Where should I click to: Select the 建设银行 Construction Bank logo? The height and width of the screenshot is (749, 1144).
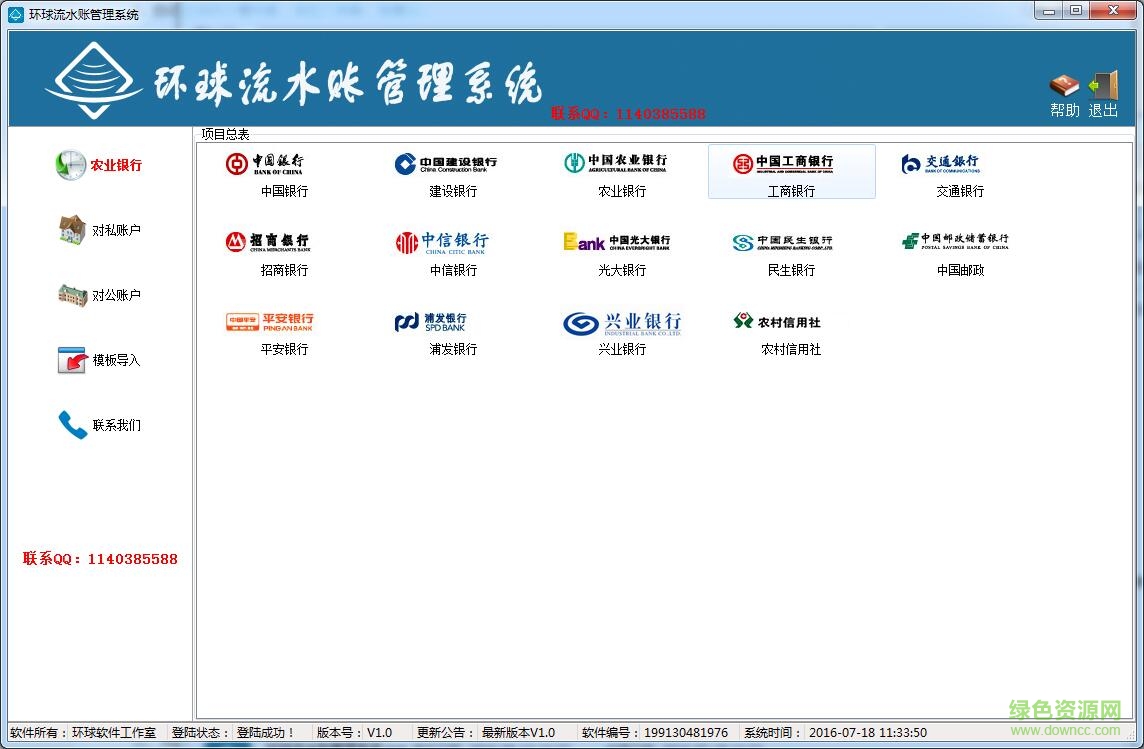[x=446, y=164]
